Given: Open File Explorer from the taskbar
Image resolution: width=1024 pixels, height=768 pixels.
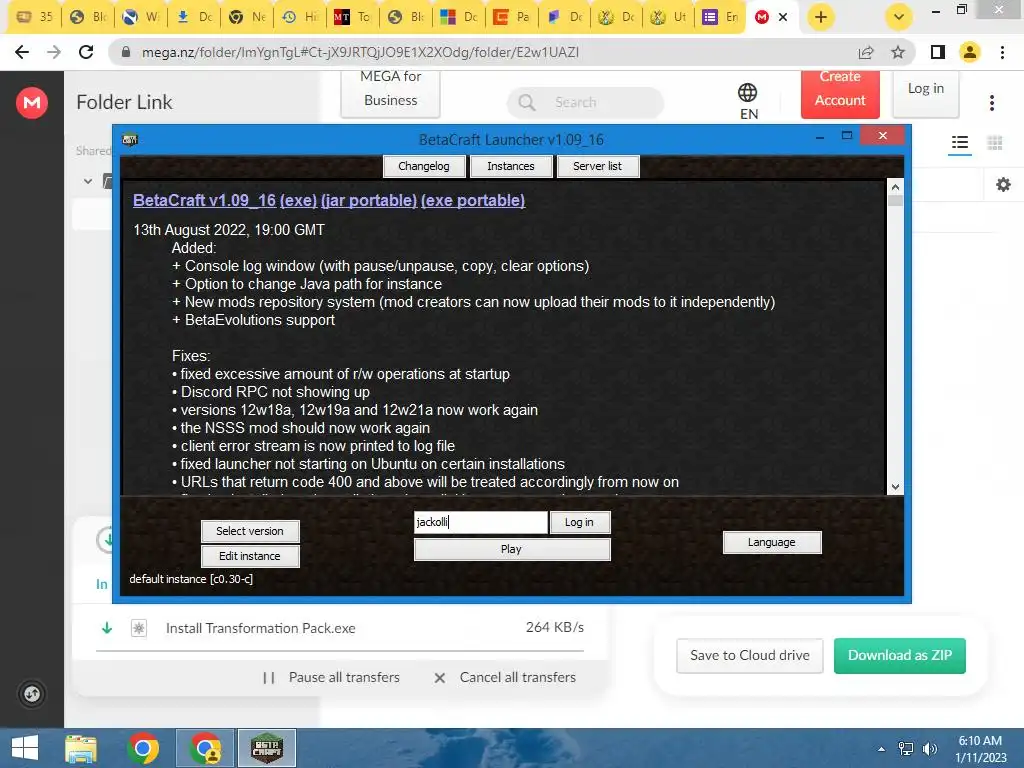Looking at the screenshot, I should [81, 748].
